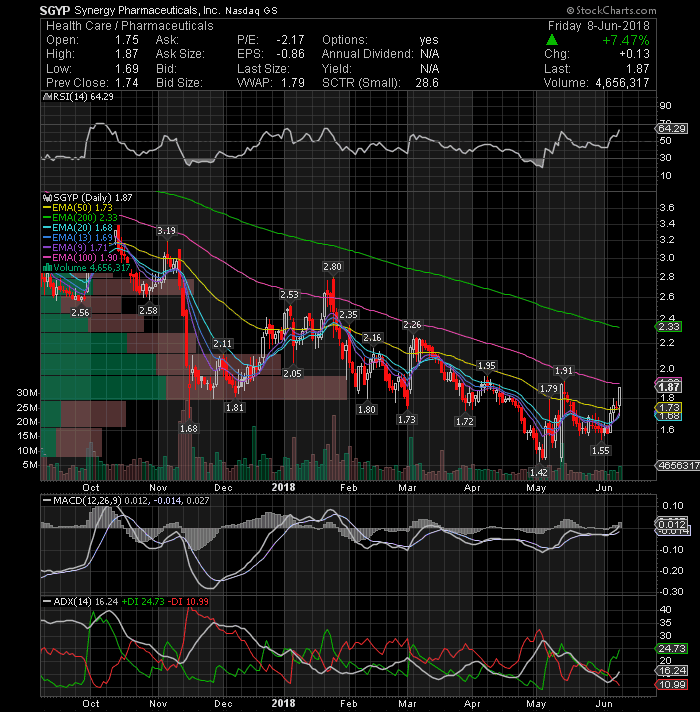
Task: Click the 2.58 price low label
Action: click(x=148, y=311)
